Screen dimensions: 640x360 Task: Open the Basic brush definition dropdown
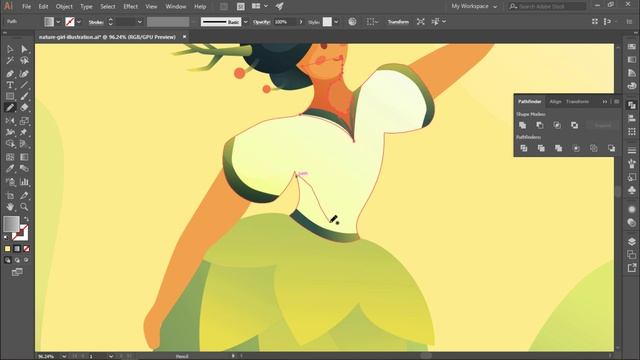245,22
